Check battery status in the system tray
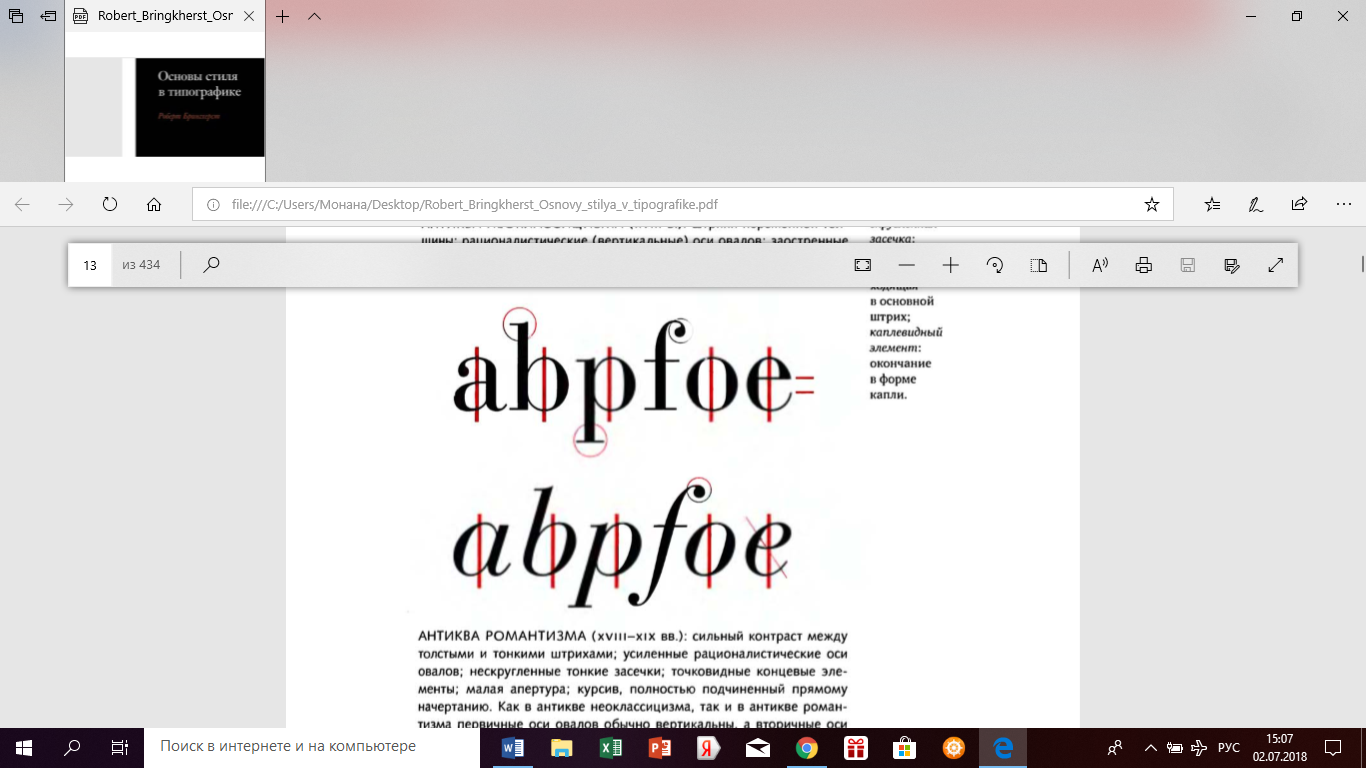Viewport: 1366px width, 768px height. click(1175, 747)
